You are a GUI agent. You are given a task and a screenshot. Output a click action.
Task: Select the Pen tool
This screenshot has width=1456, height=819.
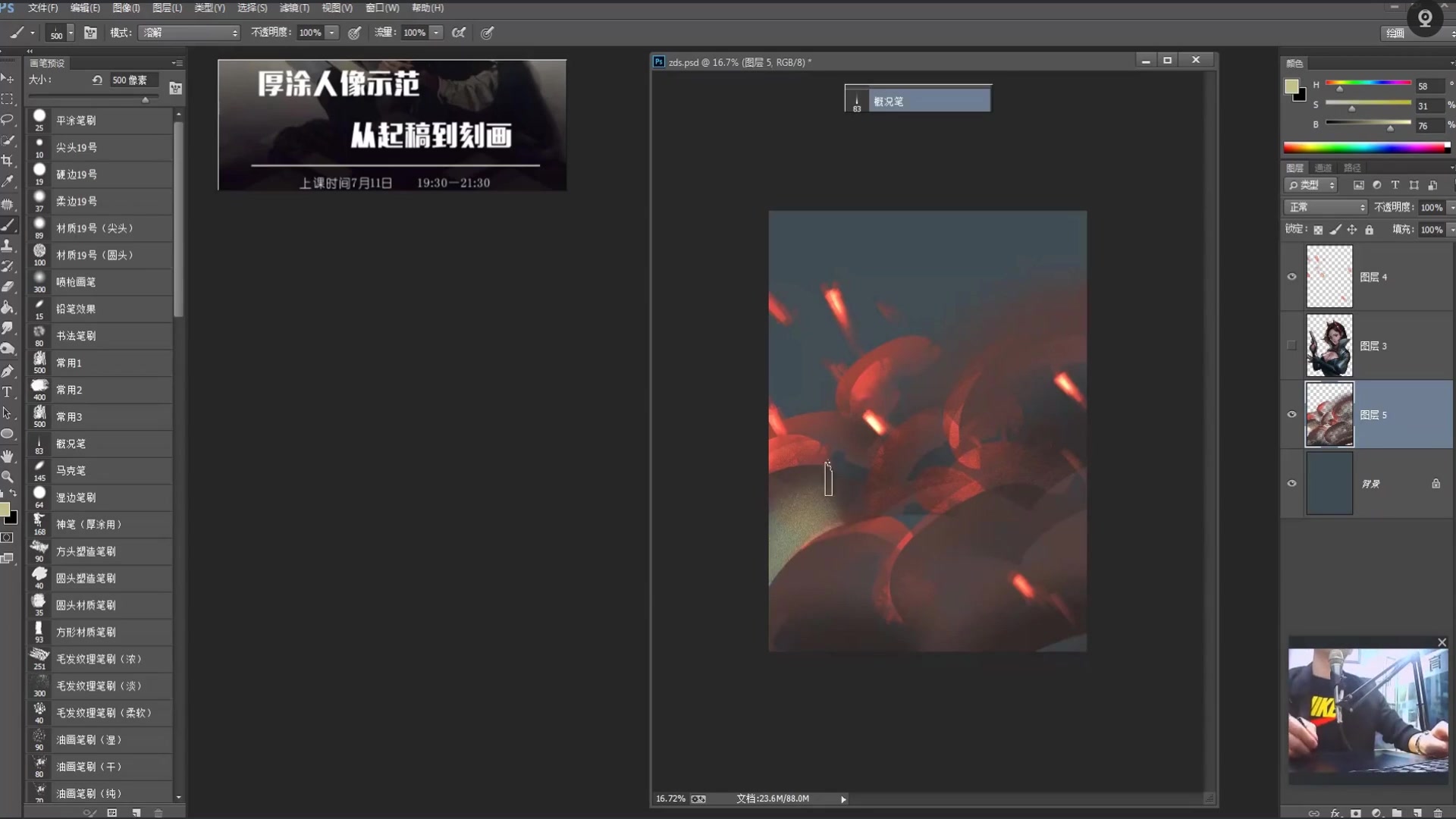click(x=8, y=371)
